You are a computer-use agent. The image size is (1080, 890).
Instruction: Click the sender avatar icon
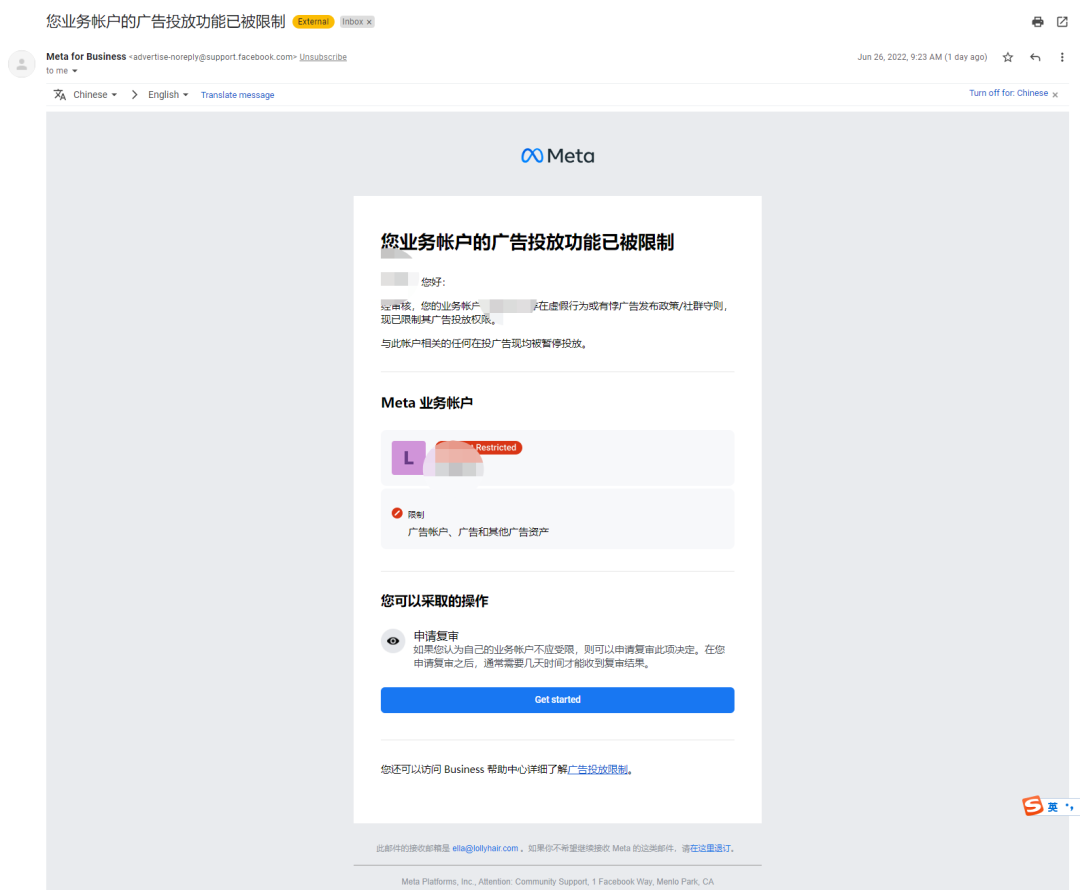click(21, 64)
